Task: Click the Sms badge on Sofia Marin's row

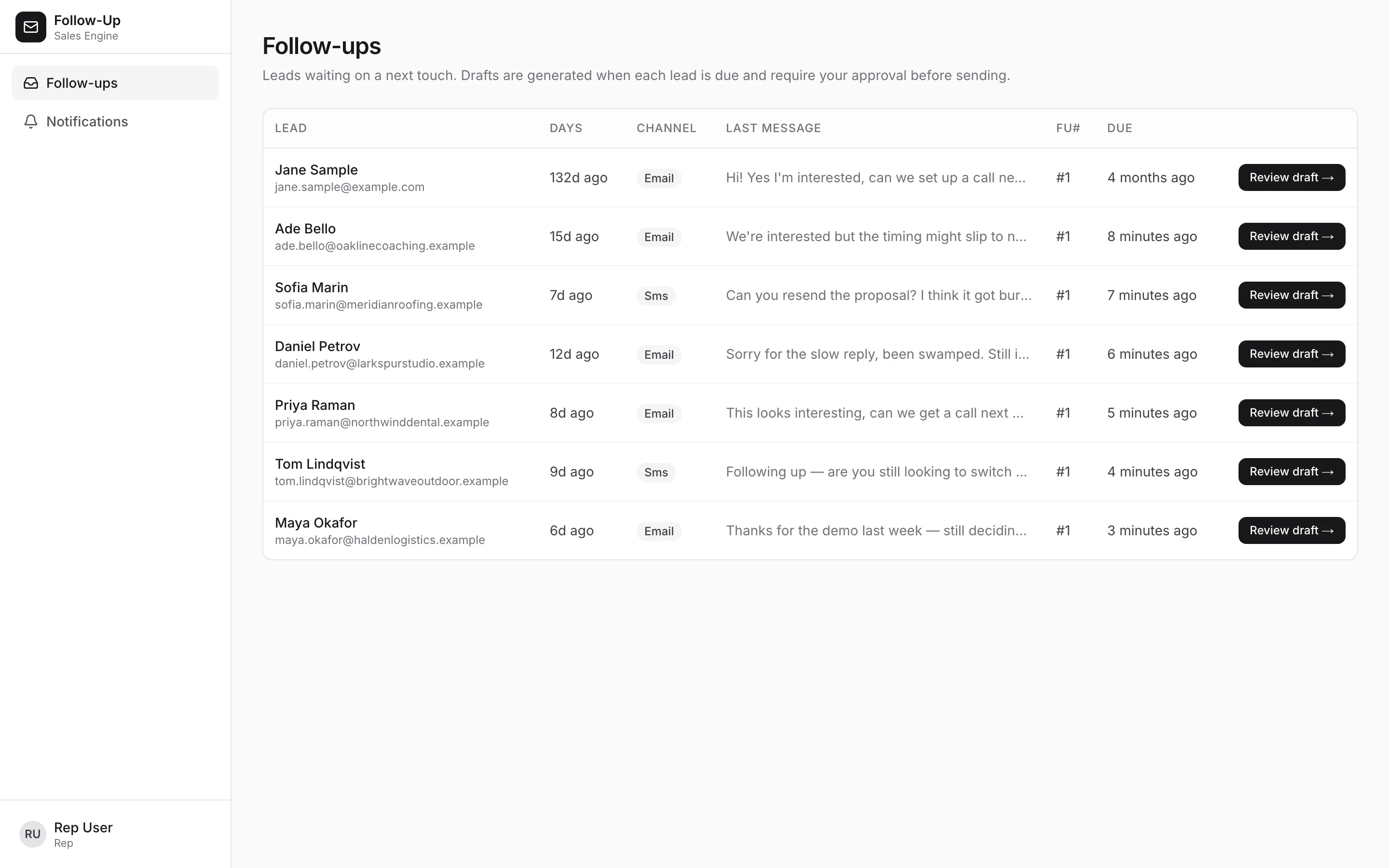Action: pos(656,296)
